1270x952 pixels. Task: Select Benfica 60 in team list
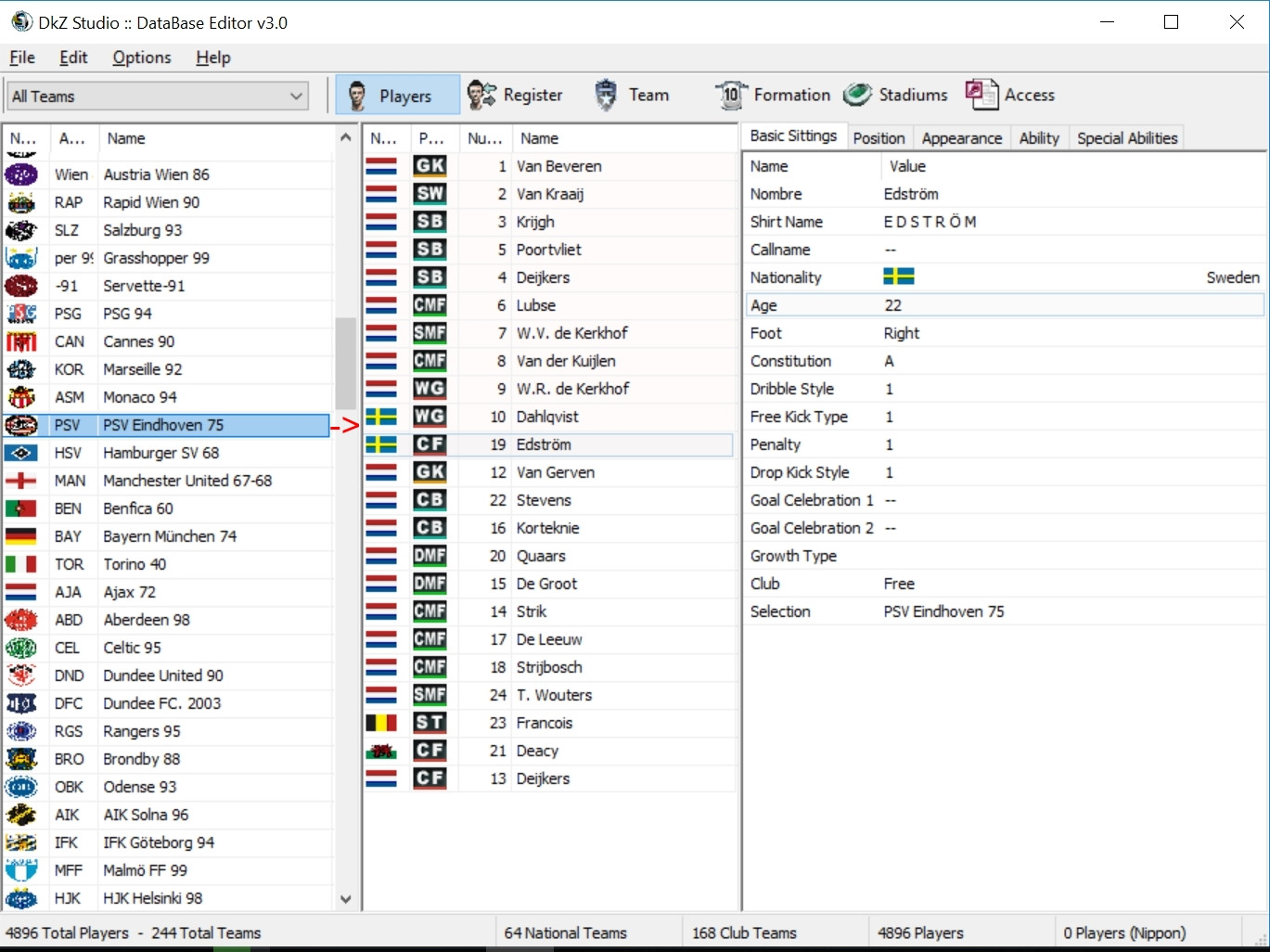[x=167, y=508]
